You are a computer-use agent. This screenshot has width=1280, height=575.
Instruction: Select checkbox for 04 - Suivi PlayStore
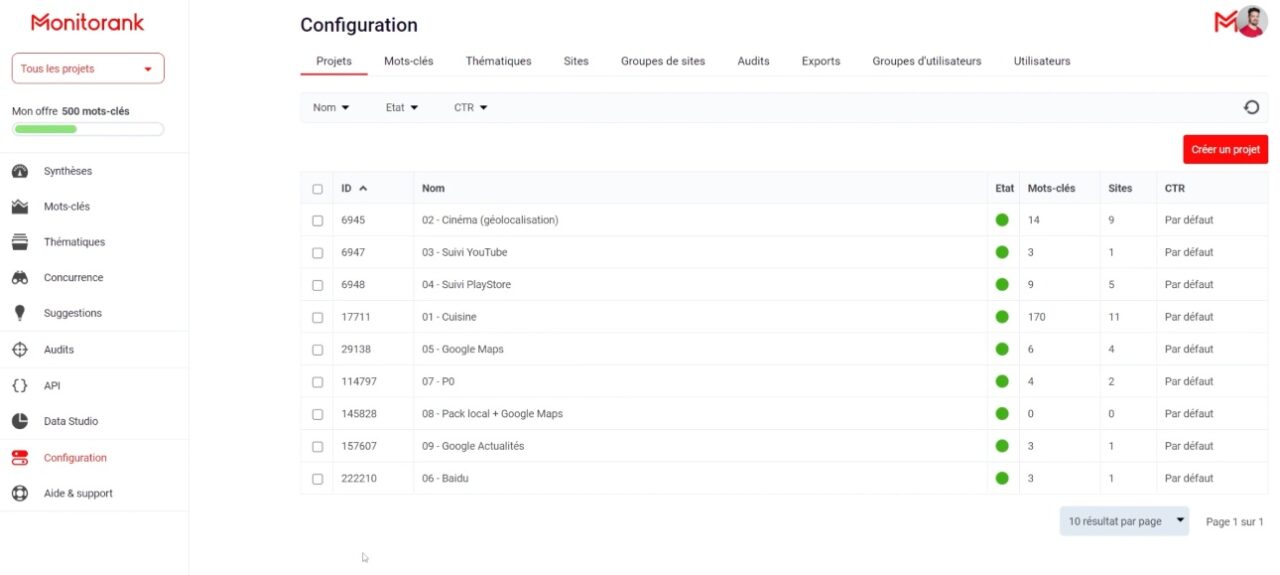click(x=317, y=285)
